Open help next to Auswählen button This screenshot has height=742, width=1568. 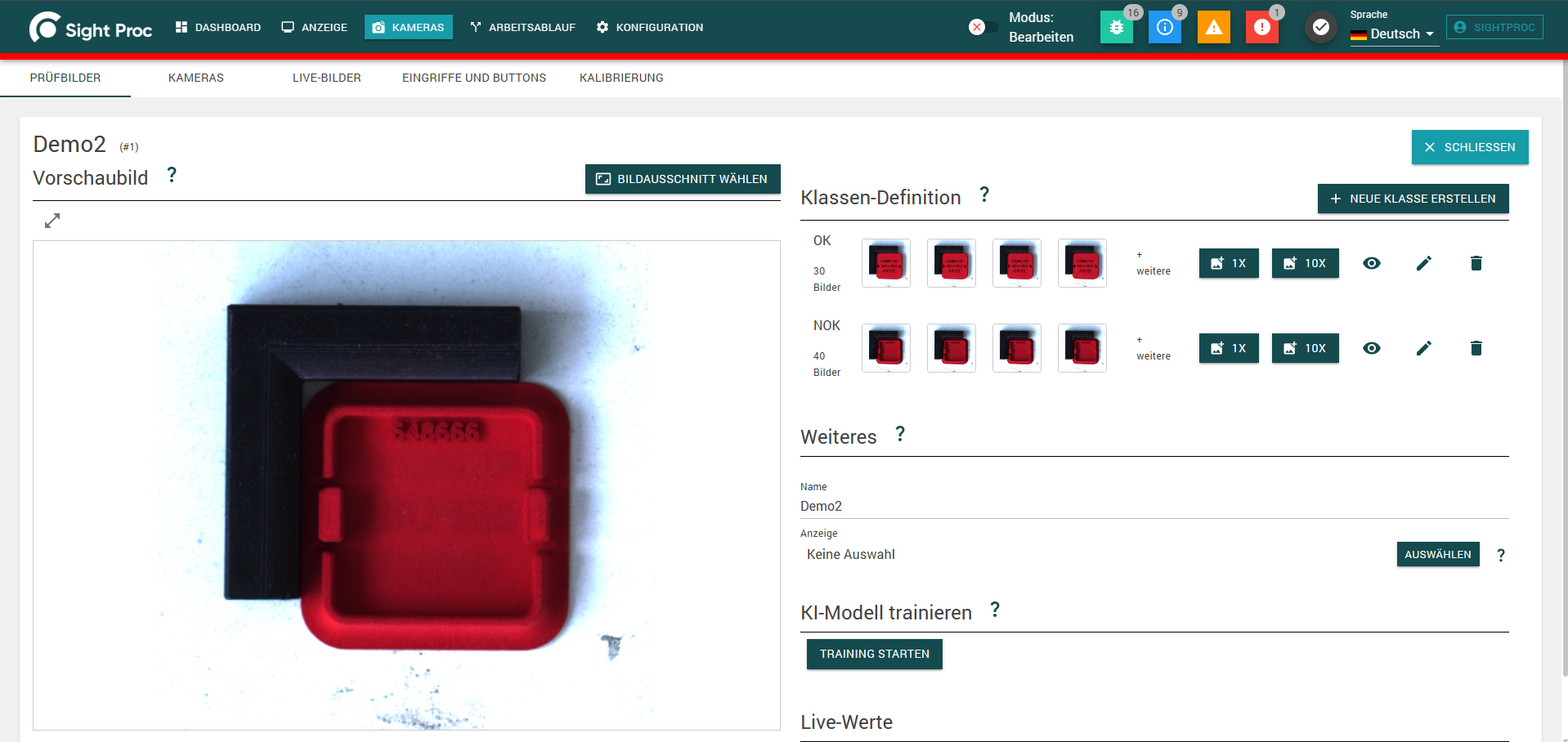point(1501,555)
